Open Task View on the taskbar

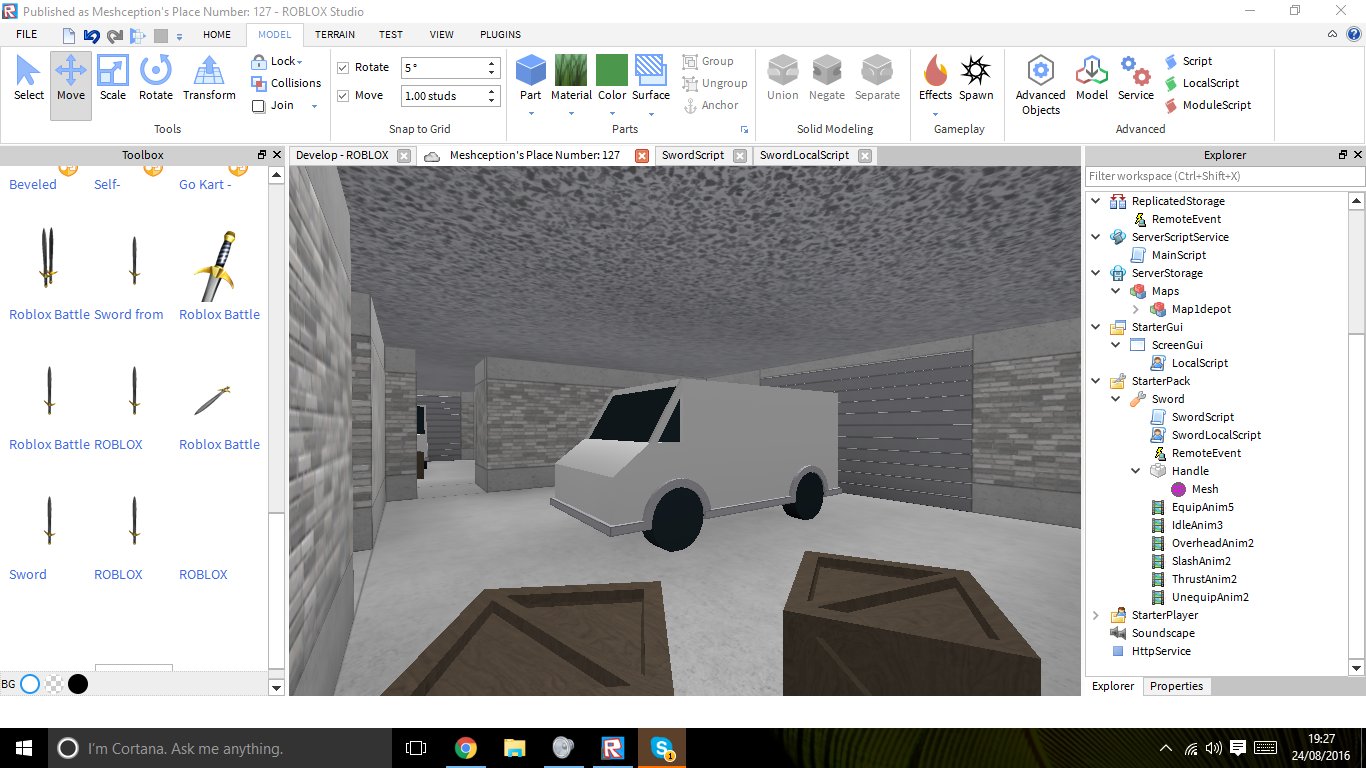[416, 748]
